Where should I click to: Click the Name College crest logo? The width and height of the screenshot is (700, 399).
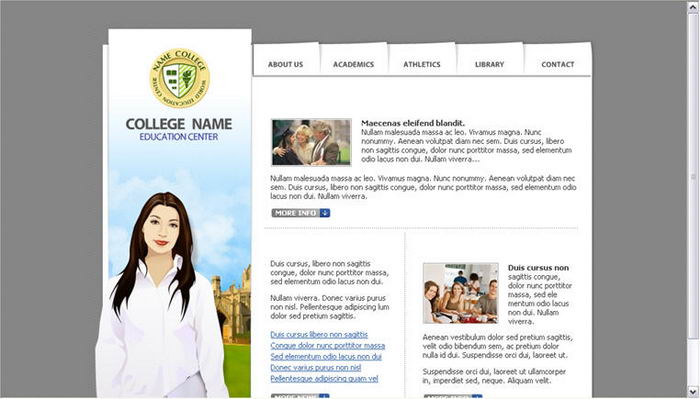[179, 78]
